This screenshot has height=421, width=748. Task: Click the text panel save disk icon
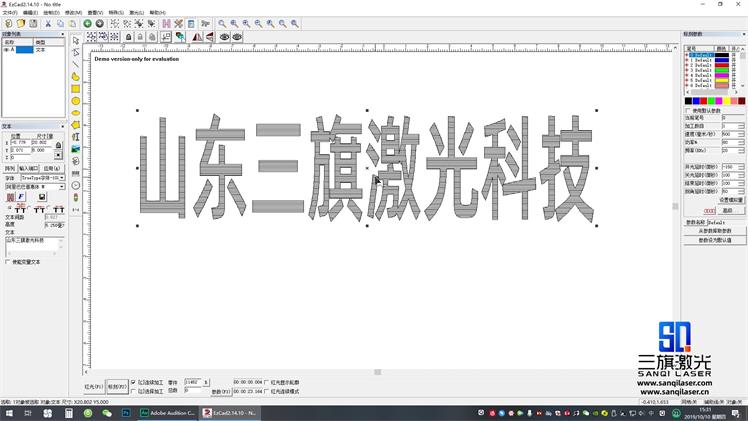pyautogui.click(x=42, y=197)
